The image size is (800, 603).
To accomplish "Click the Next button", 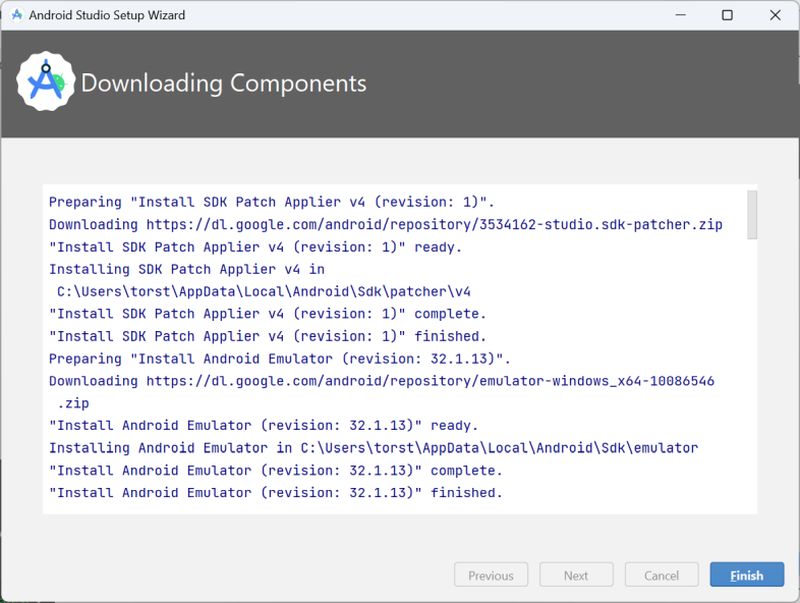I will (x=576, y=575).
